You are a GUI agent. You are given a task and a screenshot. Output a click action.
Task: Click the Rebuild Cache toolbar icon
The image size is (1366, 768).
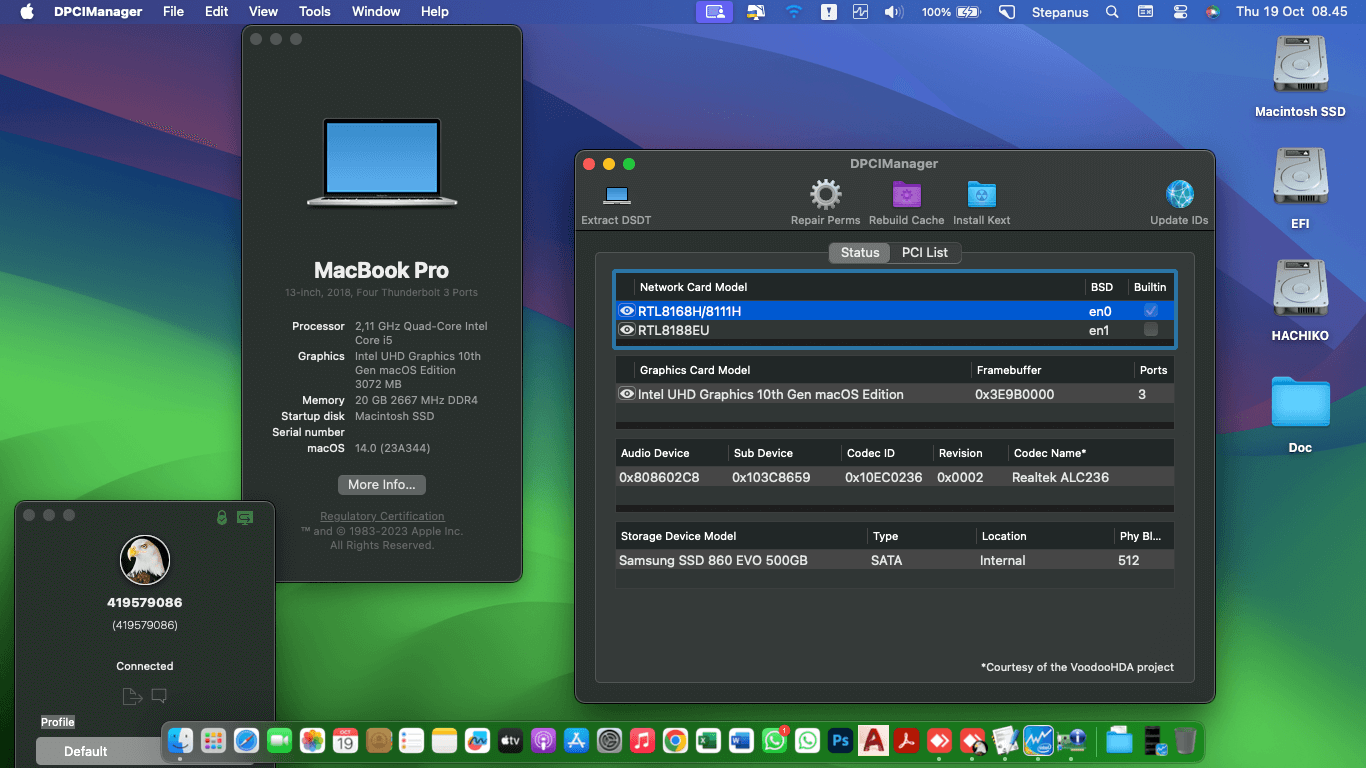point(906,194)
